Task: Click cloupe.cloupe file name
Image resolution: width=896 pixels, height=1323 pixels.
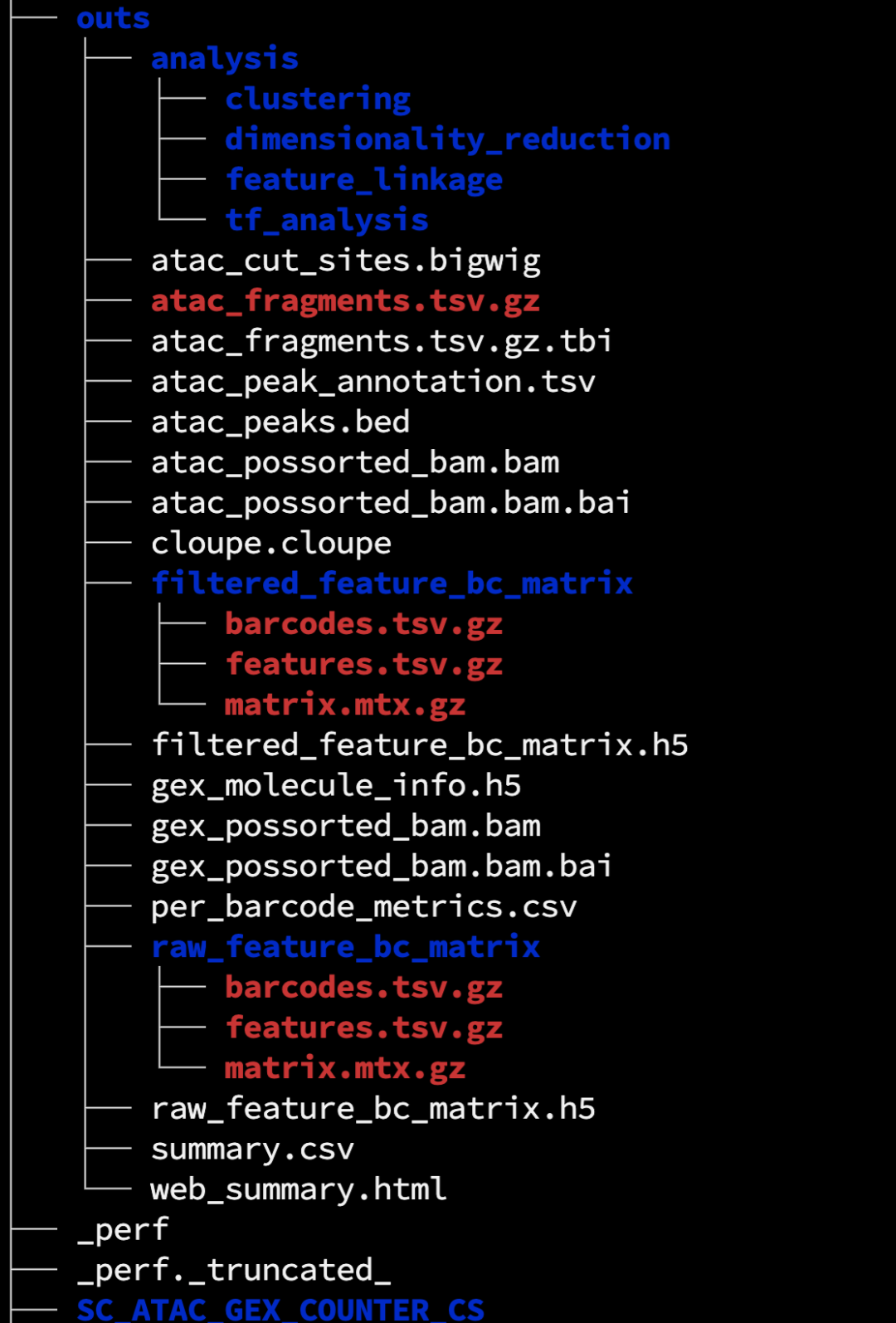Action: 271,544
